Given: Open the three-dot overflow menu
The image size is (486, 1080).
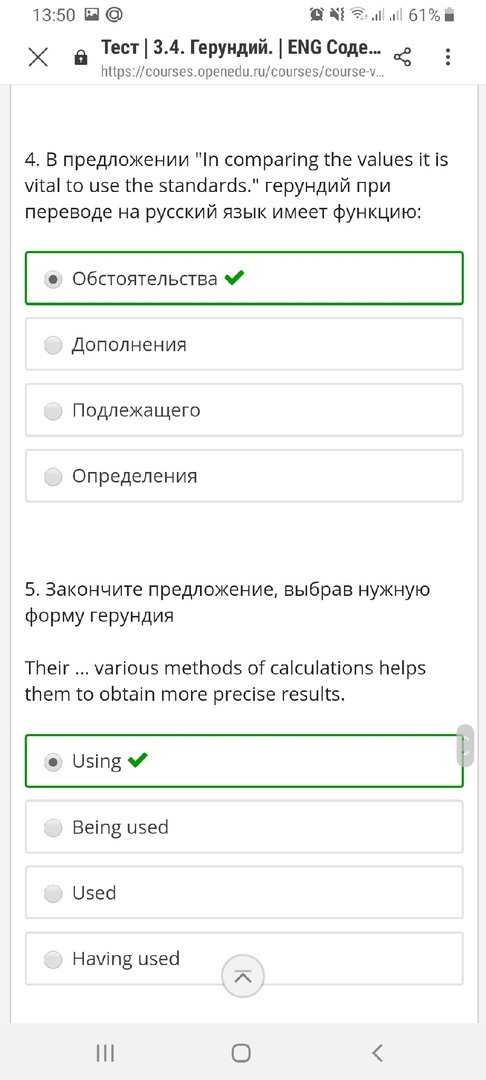Looking at the screenshot, I should click(447, 58).
